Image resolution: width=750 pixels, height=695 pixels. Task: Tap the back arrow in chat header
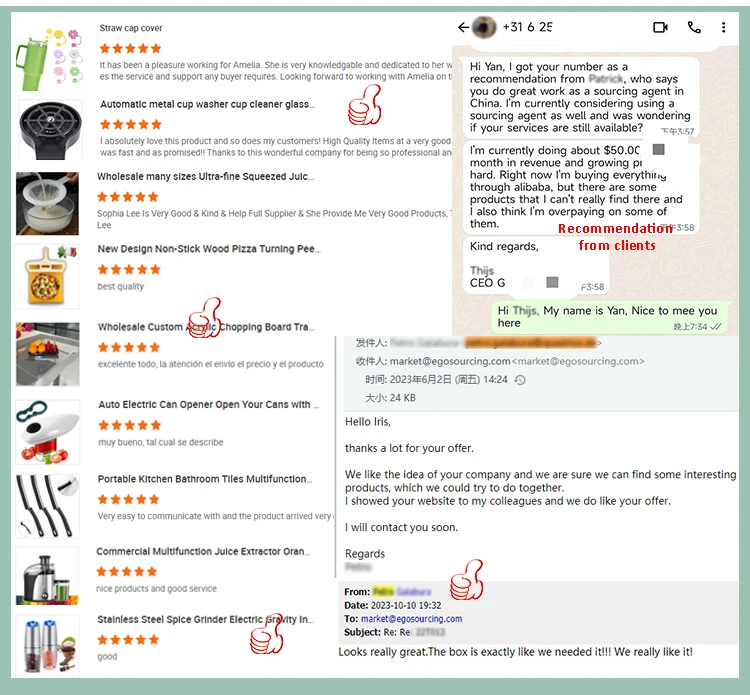(463, 27)
